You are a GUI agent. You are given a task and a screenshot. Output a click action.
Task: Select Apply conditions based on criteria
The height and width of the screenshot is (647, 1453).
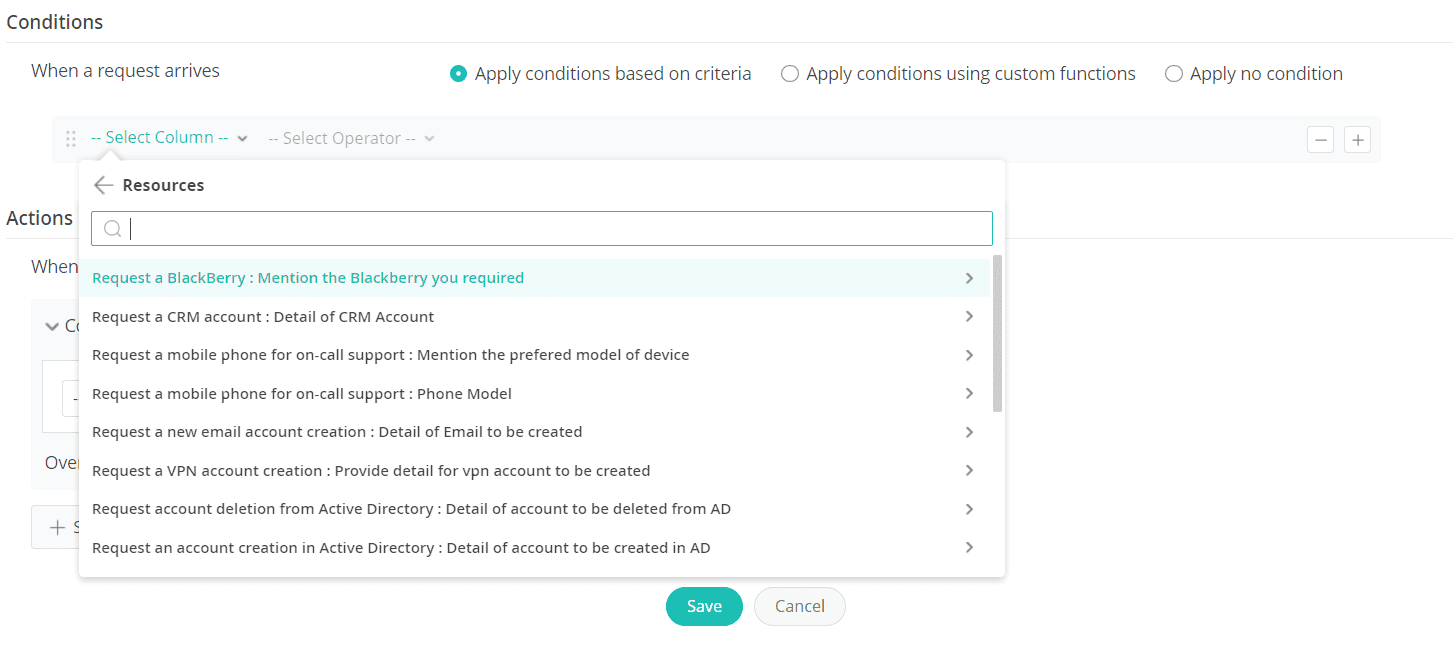coord(458,74)
